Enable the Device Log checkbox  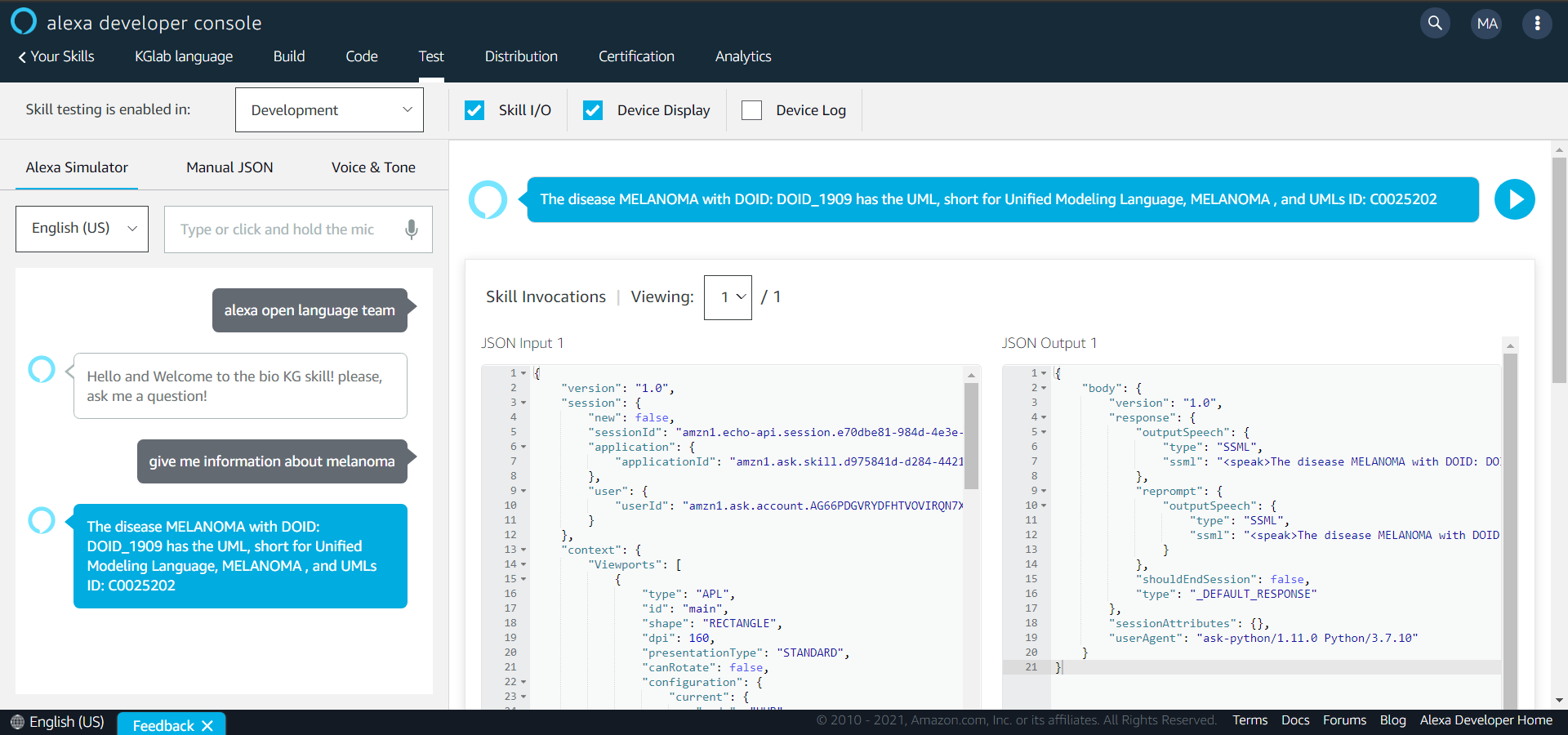751,110
